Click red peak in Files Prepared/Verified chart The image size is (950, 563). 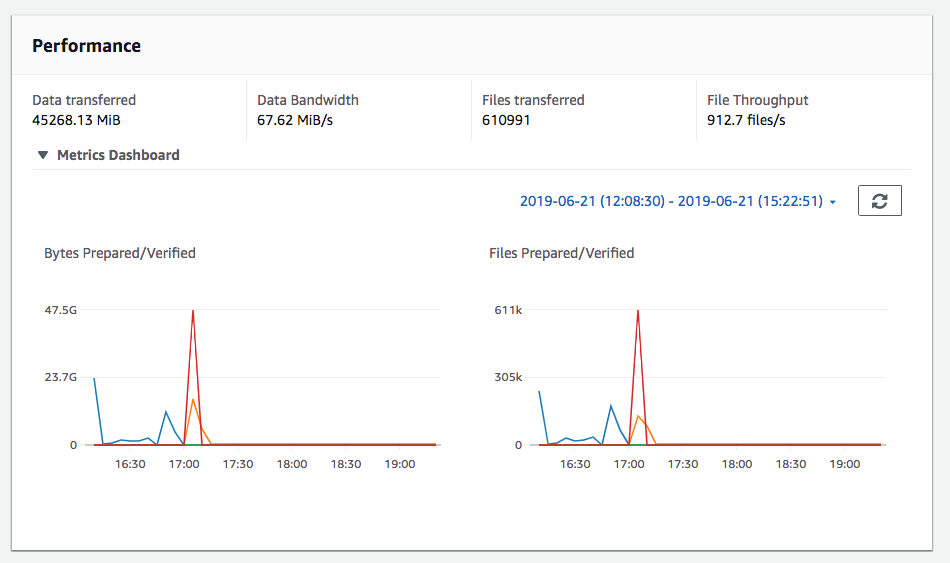(x=637, y=311)
